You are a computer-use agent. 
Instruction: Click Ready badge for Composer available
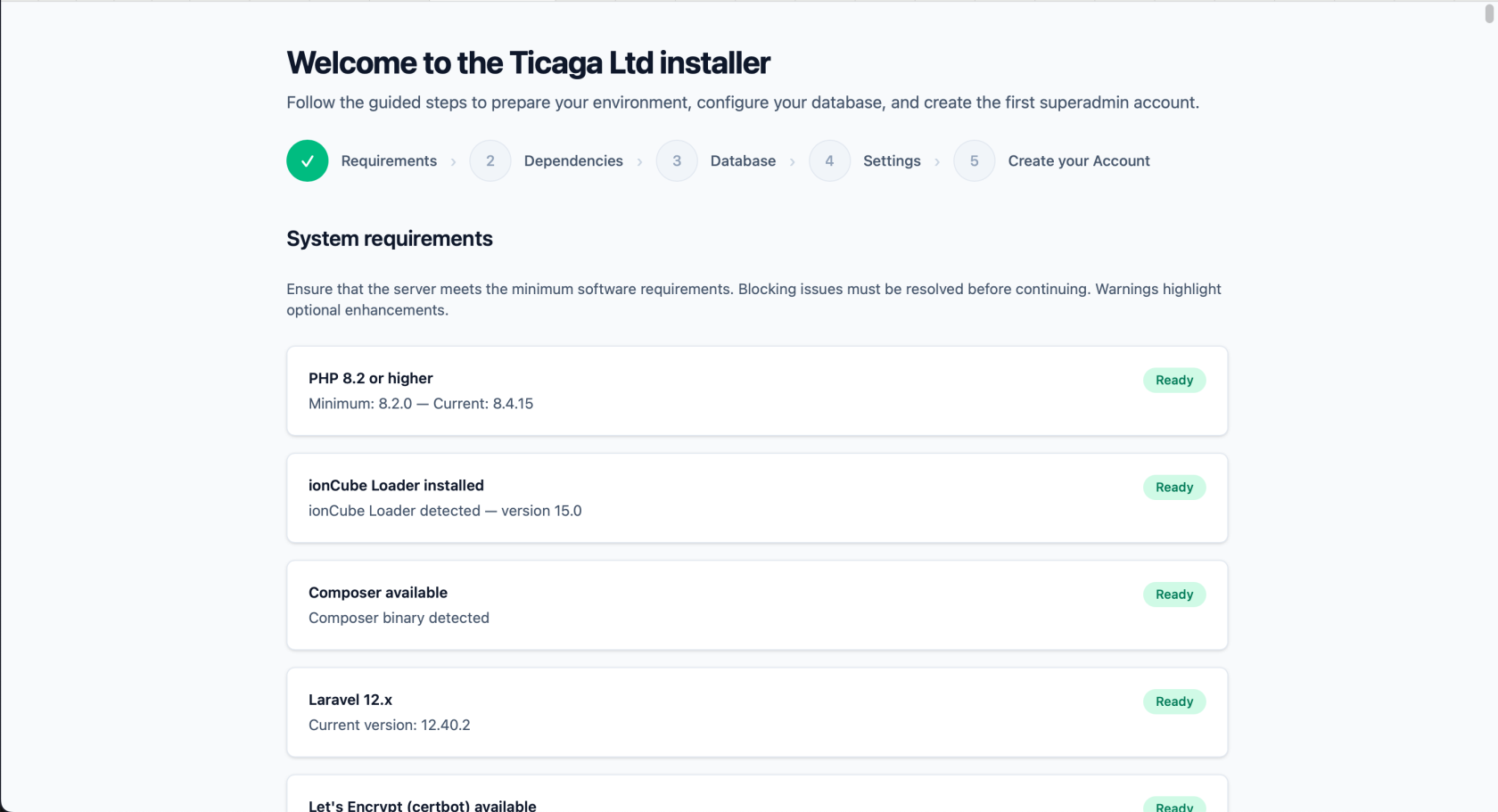1173,595
